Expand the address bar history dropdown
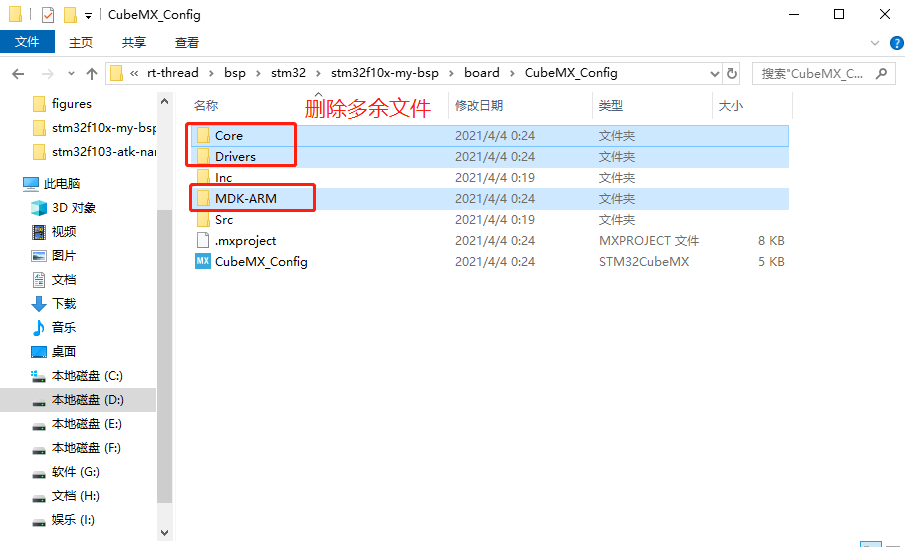The image size is (905, 547). coord(715,74)
